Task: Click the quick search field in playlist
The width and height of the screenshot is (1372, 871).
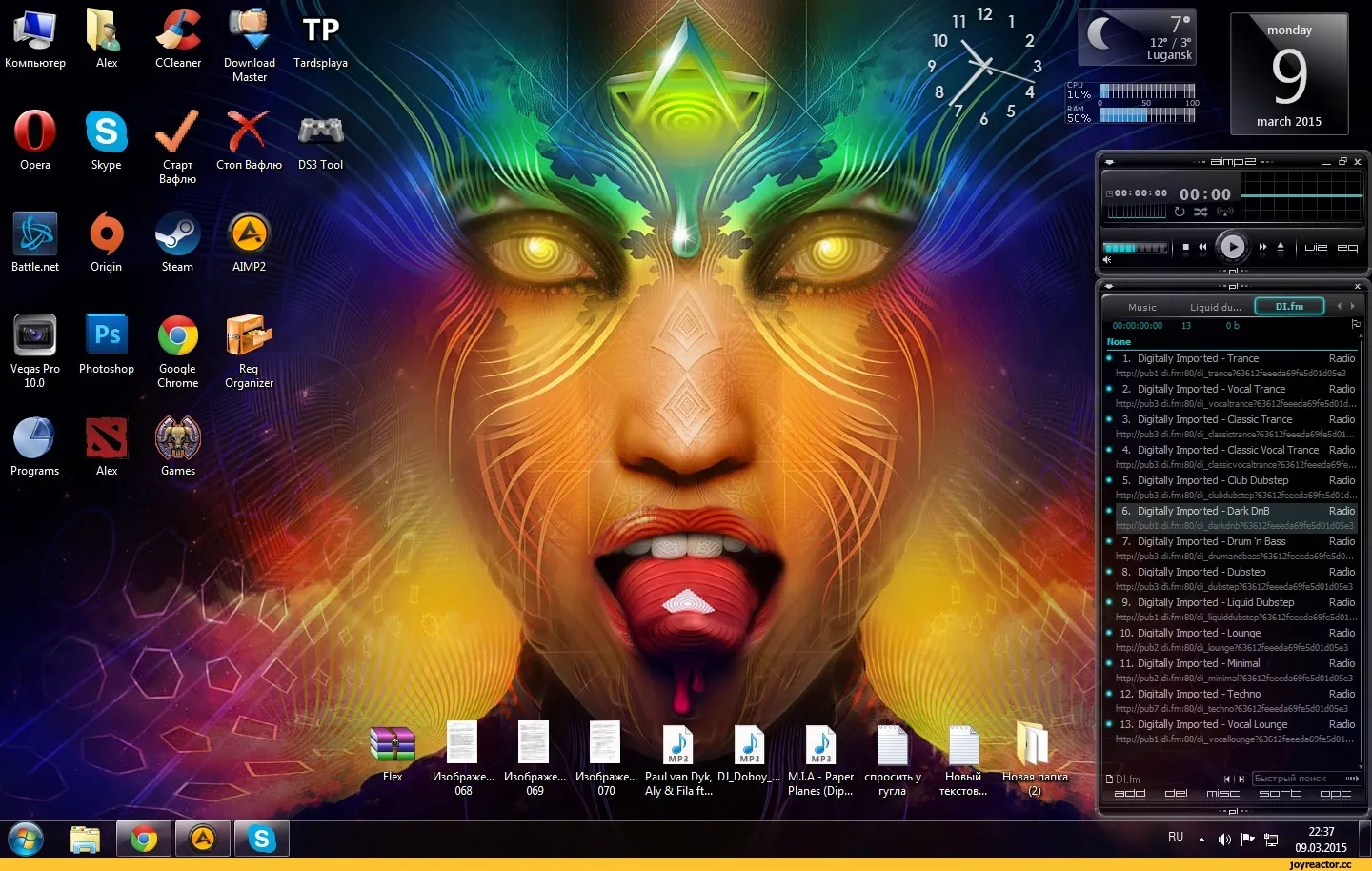Action: pos(1305,779)
